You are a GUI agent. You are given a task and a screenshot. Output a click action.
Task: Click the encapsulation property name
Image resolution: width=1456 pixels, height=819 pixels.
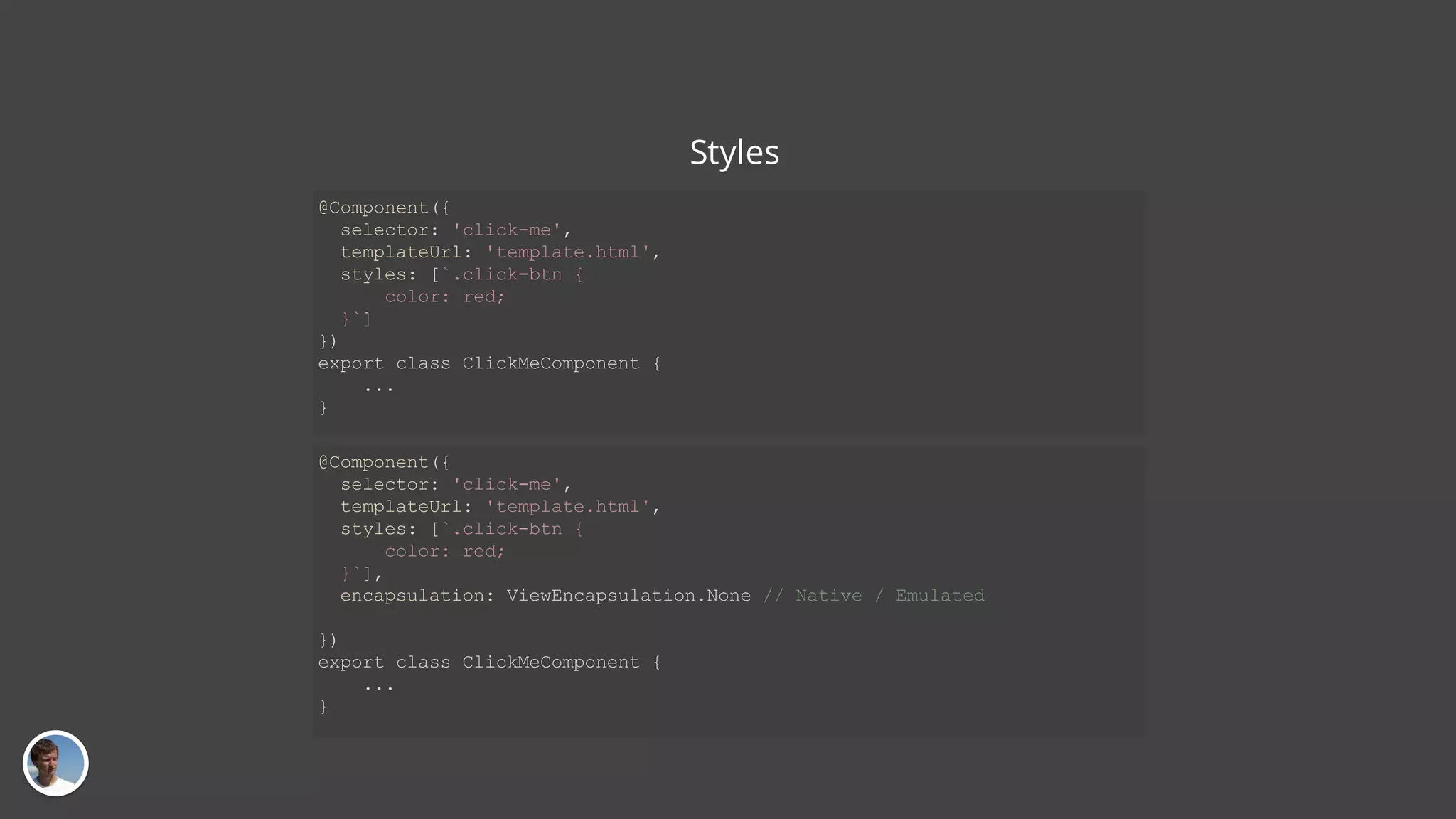pyautogui.click(x=412, y=596)
